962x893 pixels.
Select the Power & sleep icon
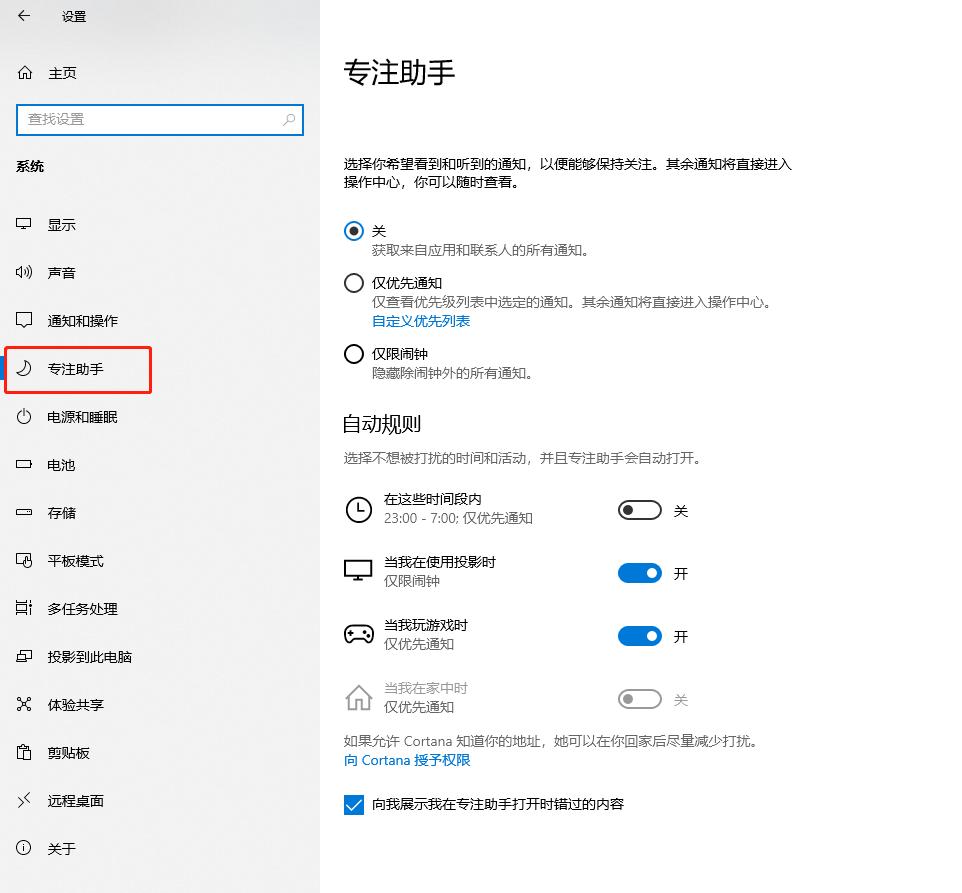coord(23,416)
